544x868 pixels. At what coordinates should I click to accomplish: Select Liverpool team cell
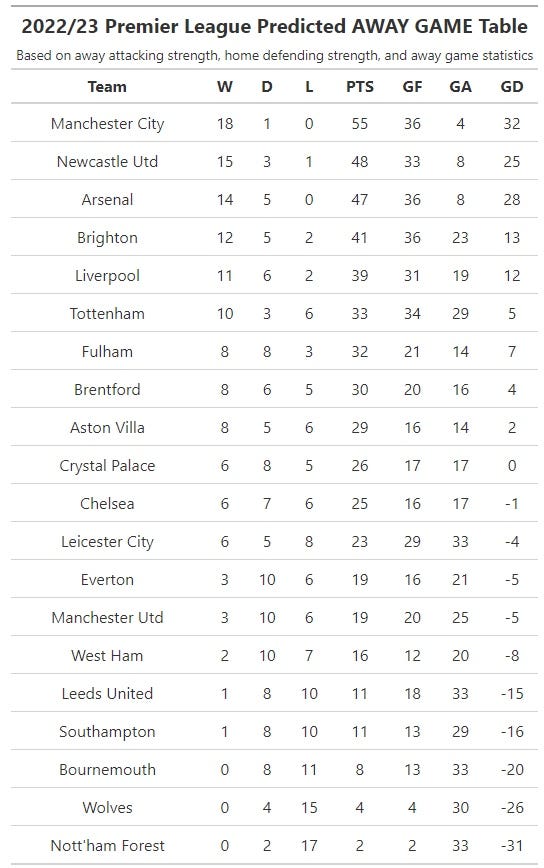click(x=107, y=276)
